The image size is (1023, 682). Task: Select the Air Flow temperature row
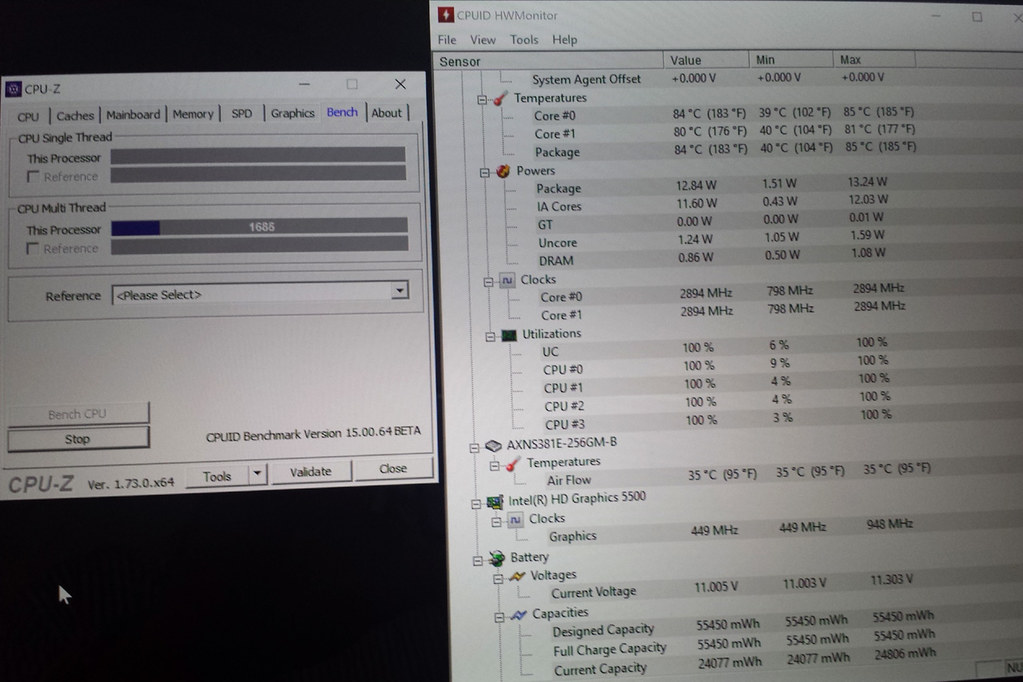[737, 476]
